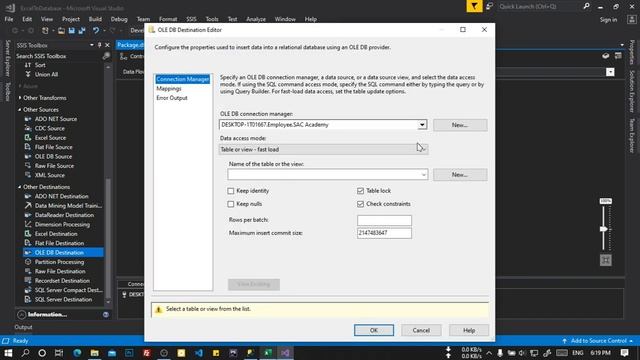Select the Sort transform in toolbox

click(40, 65)
